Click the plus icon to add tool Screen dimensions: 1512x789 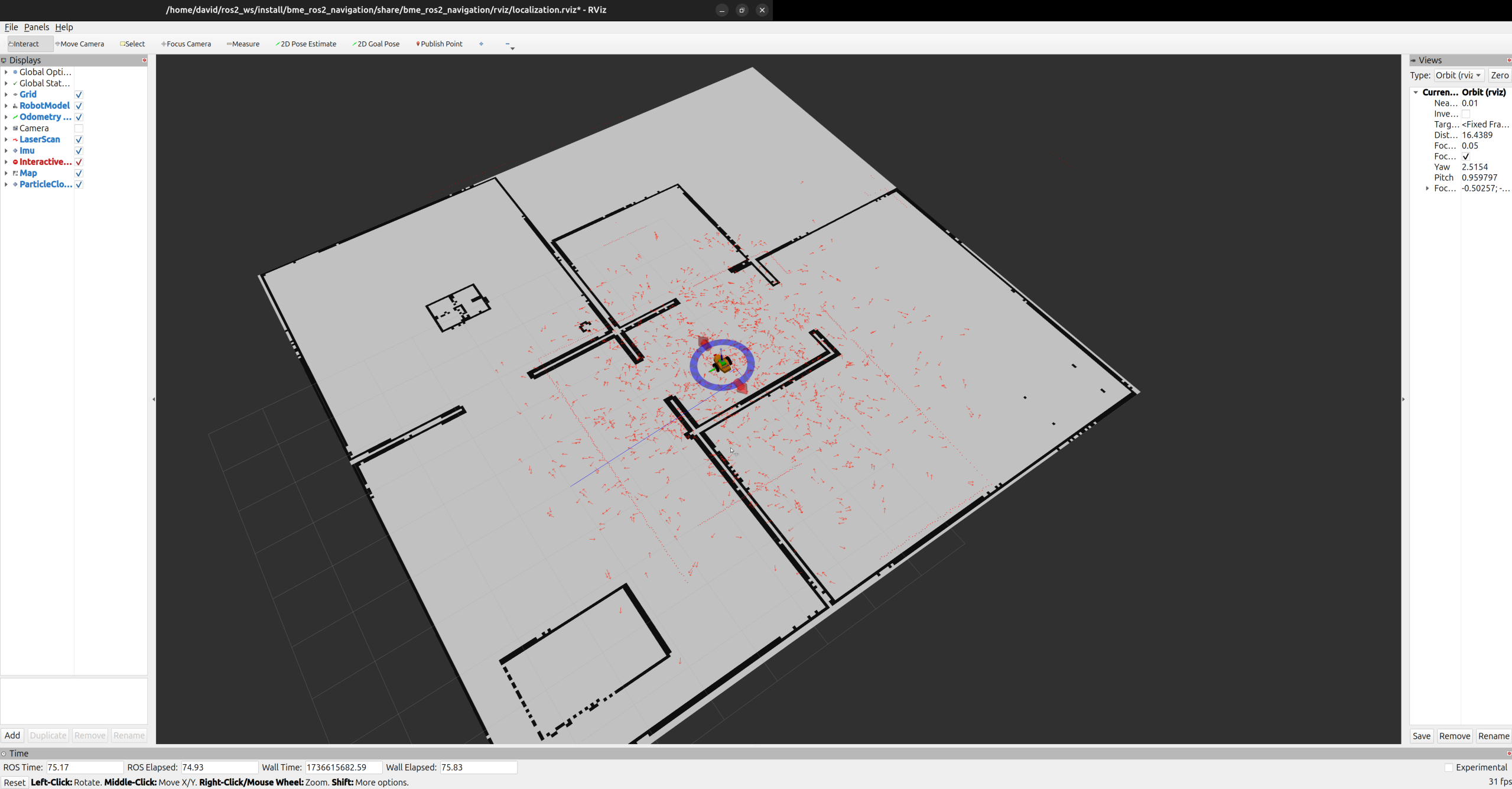pos(481,44)
